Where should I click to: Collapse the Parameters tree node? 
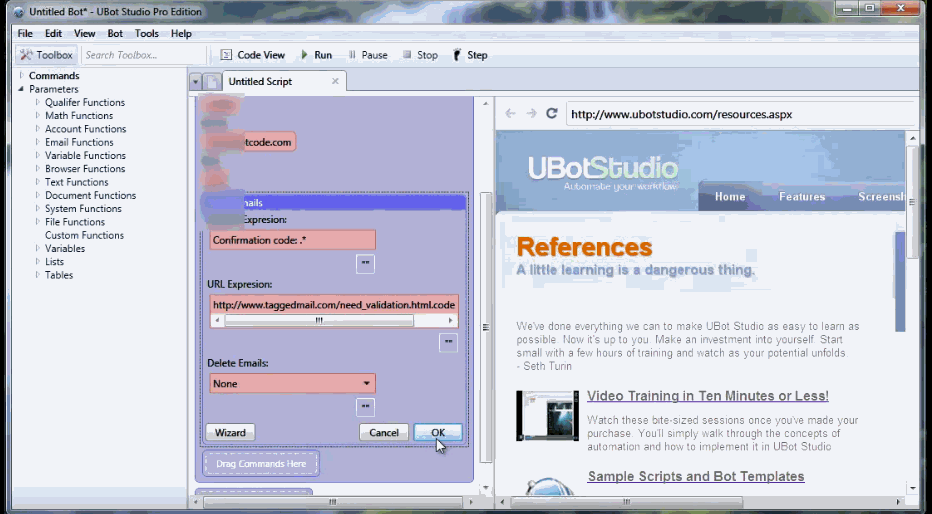21,89
